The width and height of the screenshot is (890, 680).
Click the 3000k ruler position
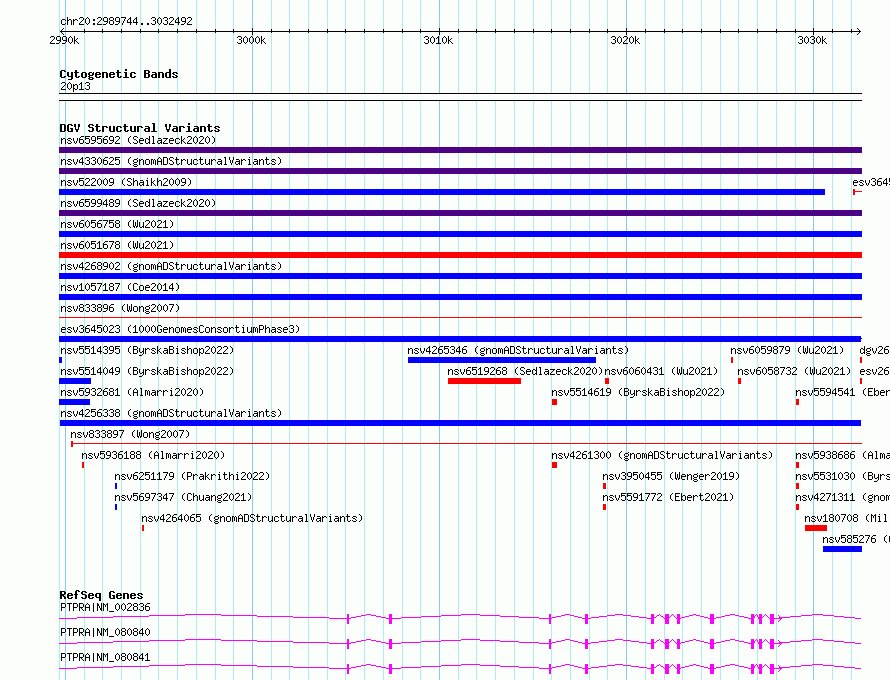click(x=251, y=40)
